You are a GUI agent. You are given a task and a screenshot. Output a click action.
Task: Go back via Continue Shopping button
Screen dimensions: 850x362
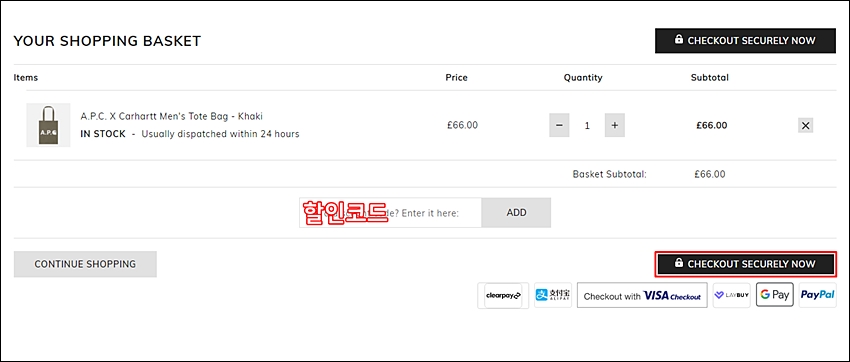click(x=85, y=264)
